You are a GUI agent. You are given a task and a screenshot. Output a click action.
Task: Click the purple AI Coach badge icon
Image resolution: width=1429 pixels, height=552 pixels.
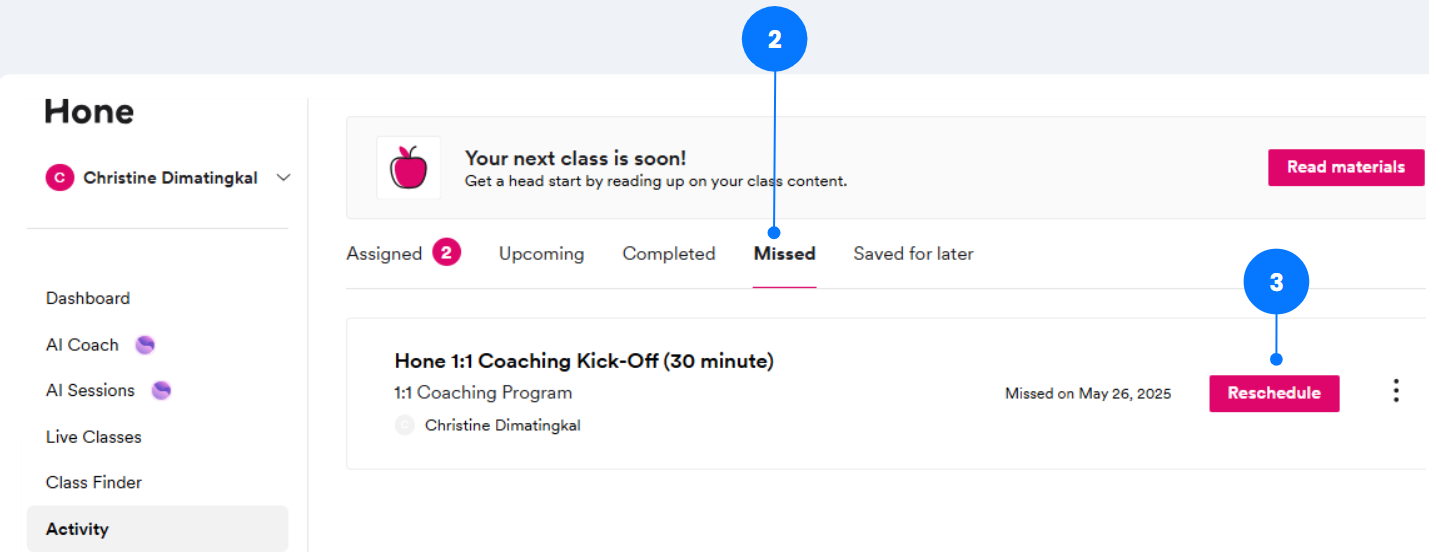pyautogui.click(x=145, y=345)
